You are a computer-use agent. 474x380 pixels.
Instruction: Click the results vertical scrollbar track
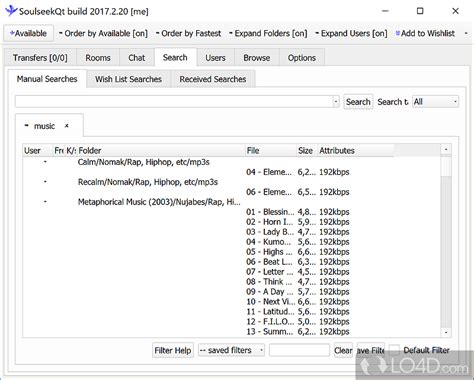coord(446,252)
